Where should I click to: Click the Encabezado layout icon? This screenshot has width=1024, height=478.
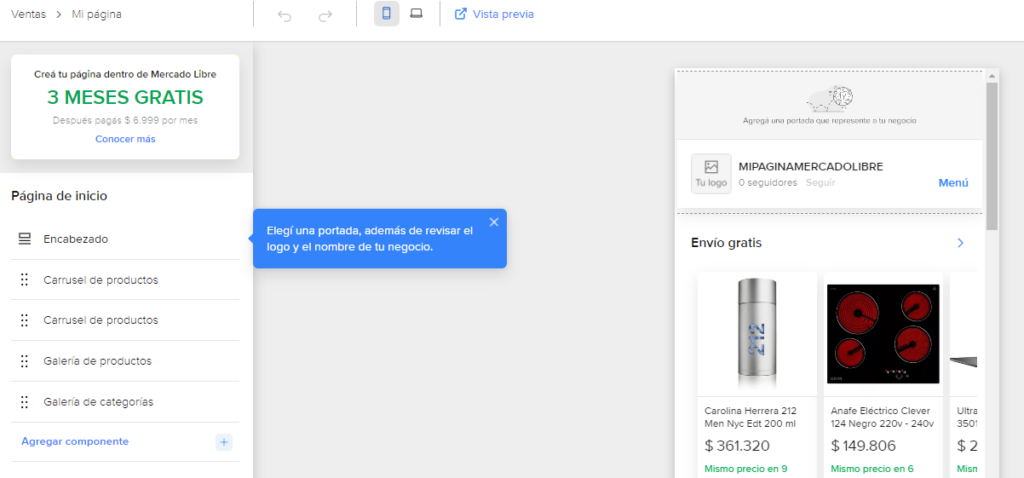coord(25,239)
